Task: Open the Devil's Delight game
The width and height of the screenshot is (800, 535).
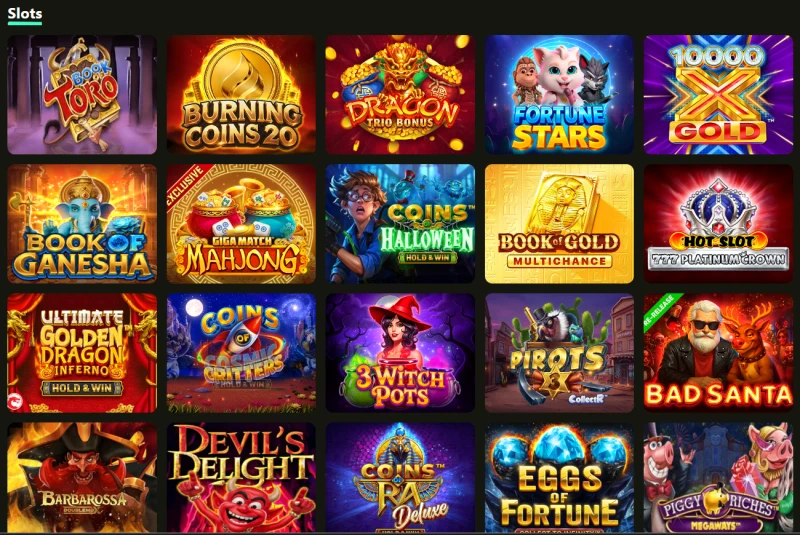Action: 241,477
